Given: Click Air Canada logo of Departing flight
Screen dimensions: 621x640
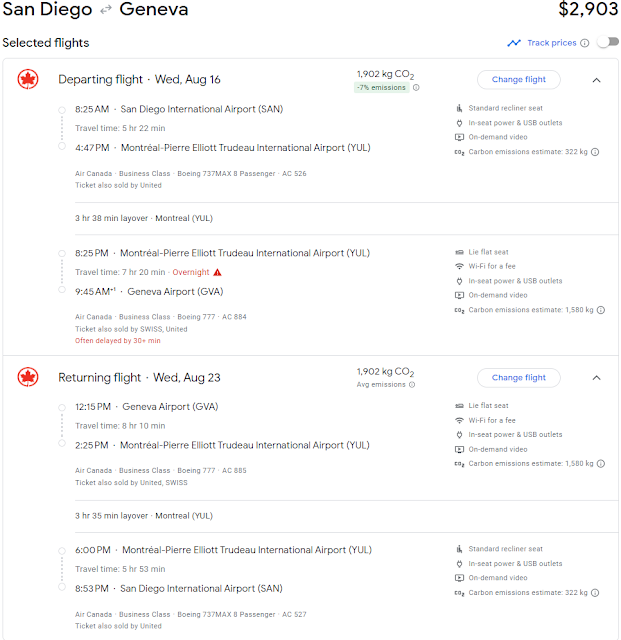Looking at the screenshot, I should pyautogui.click(x=28, y=79).
